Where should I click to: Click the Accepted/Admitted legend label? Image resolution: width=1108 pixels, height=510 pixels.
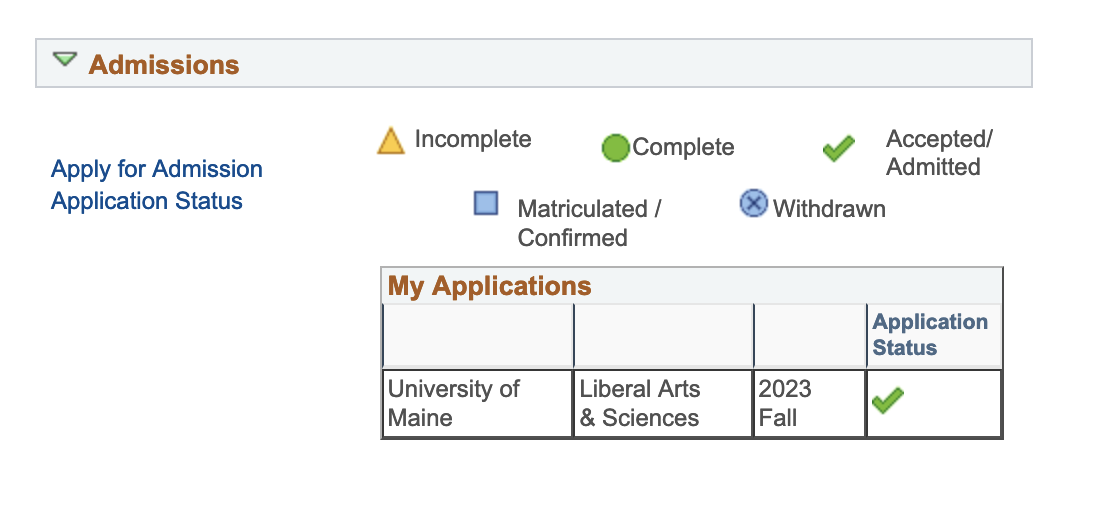(x=939, y=153)
